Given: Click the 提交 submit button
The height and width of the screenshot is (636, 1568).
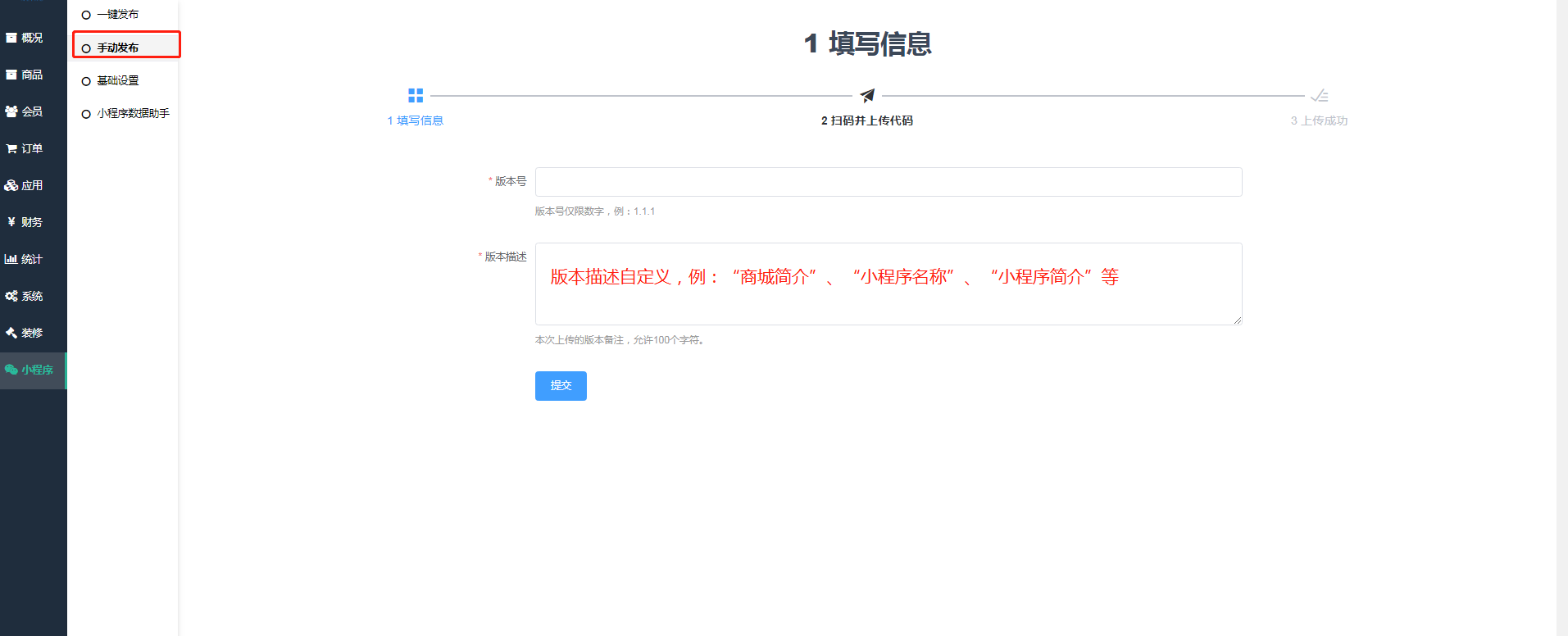Looking at the screenshot, I should 561,386.
